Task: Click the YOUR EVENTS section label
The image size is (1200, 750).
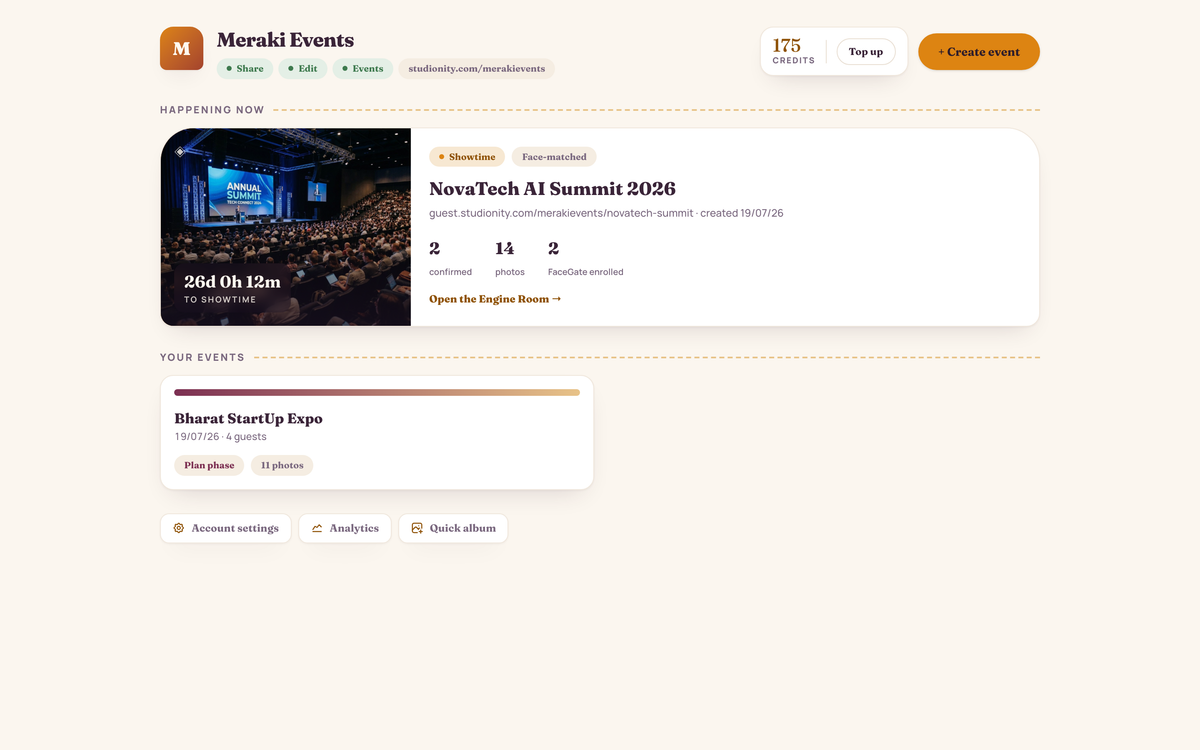Action: (202, 357)
